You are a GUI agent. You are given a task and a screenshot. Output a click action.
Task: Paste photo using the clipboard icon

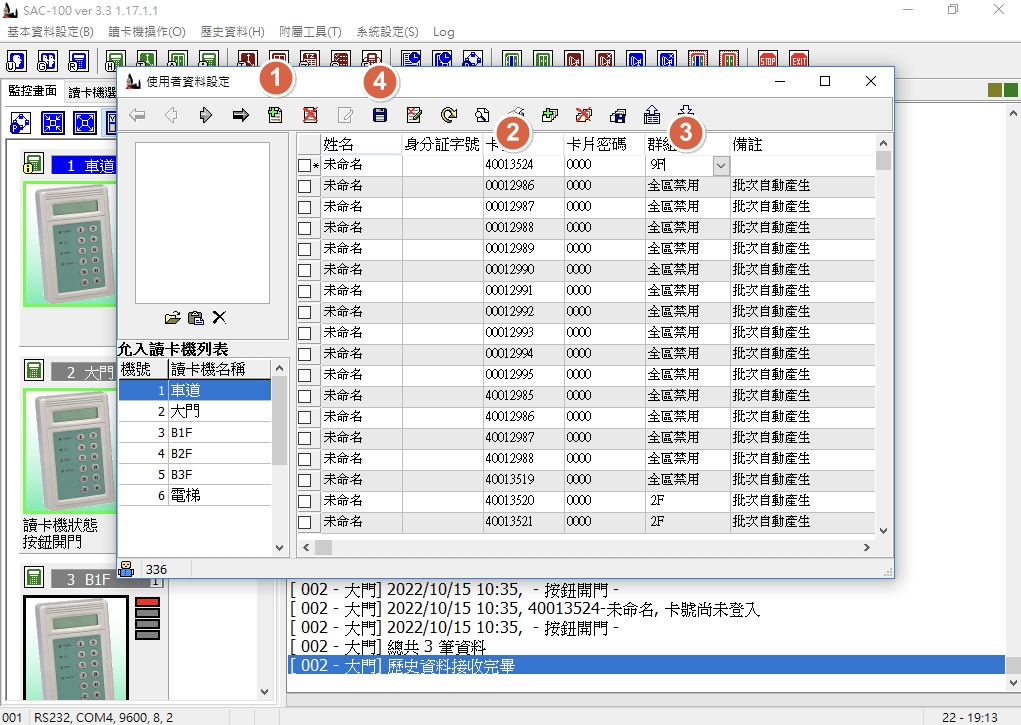pos(195,318)
